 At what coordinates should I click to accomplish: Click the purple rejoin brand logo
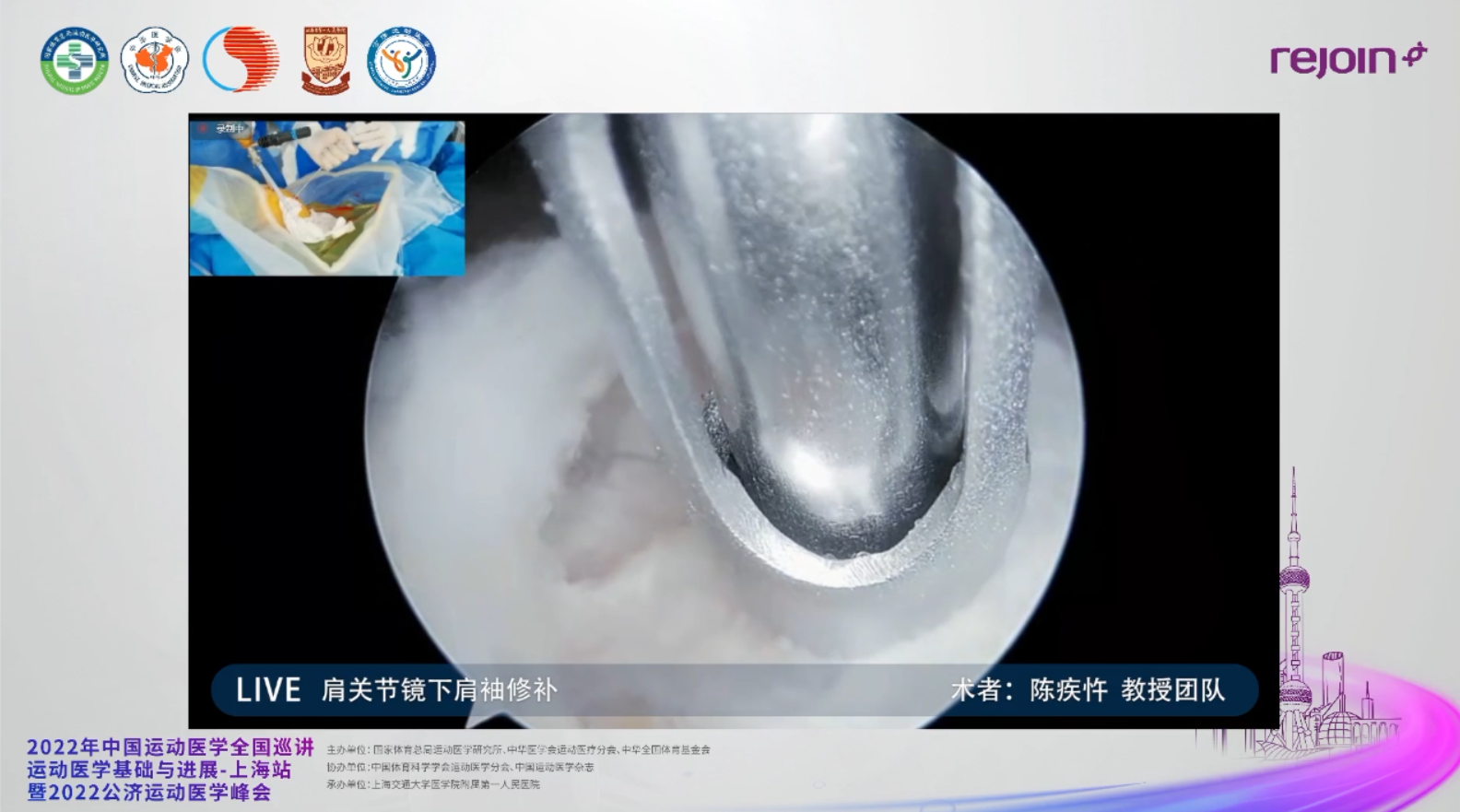1348,60
